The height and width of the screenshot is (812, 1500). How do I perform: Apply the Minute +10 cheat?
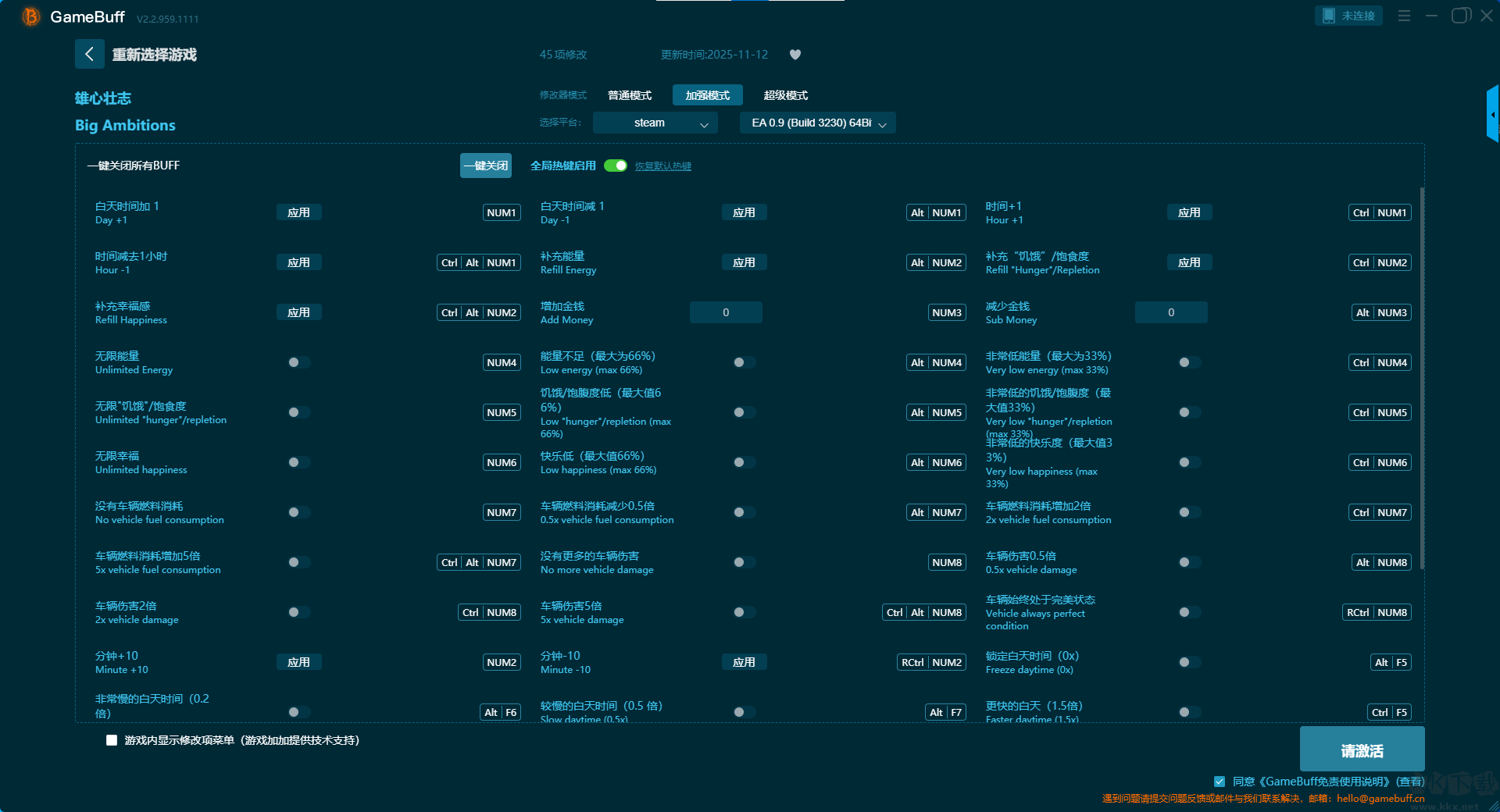298,662
